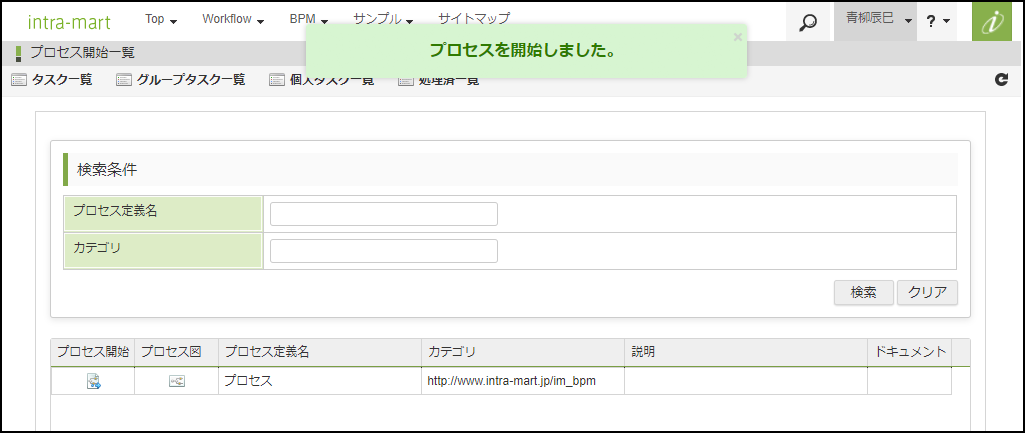Open グループタスク一覧
Viewport: 1025px width, 433px height.
pos(181,80)
